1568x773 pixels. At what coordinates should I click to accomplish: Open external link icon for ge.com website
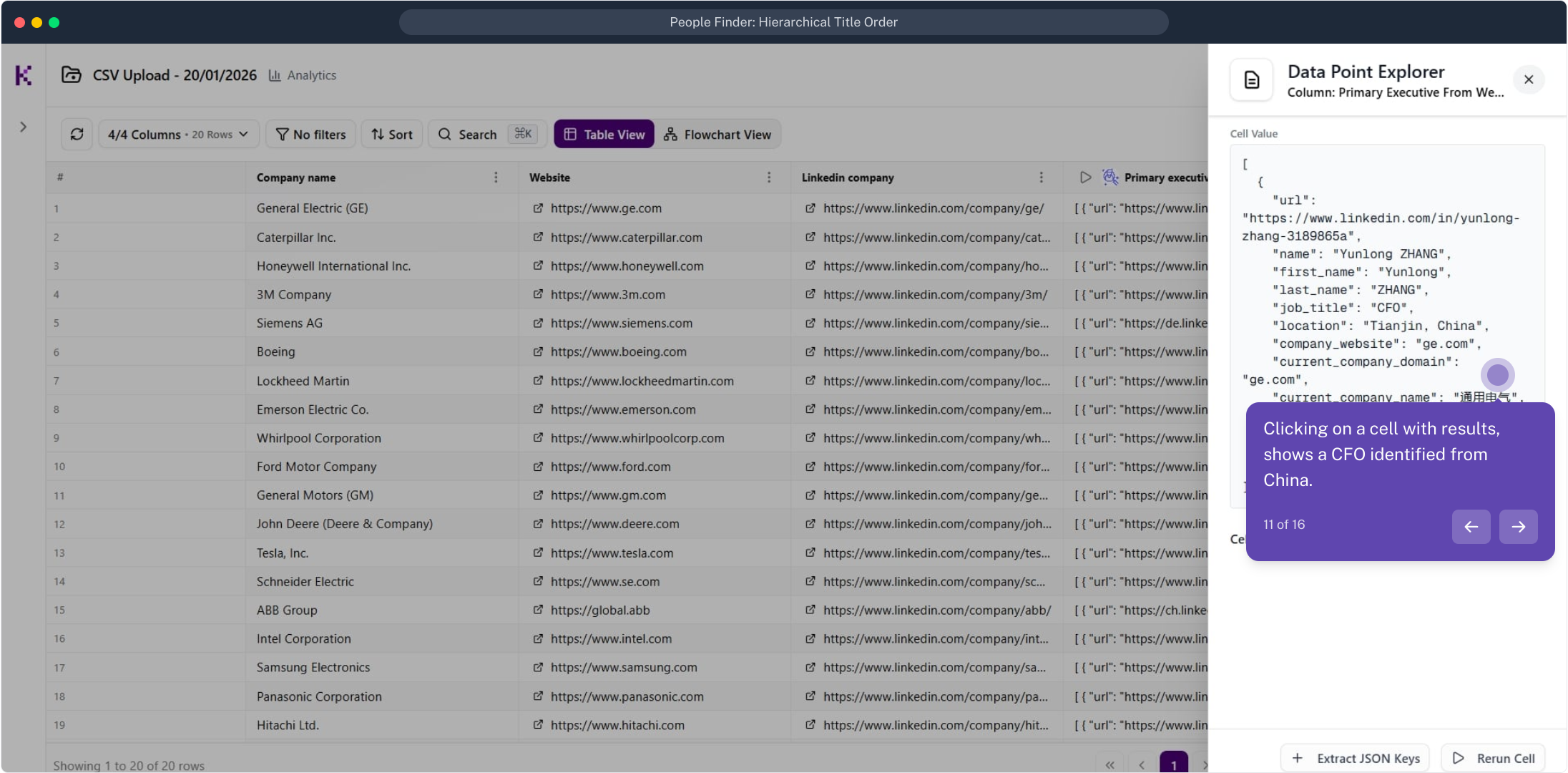coord(538,208)
